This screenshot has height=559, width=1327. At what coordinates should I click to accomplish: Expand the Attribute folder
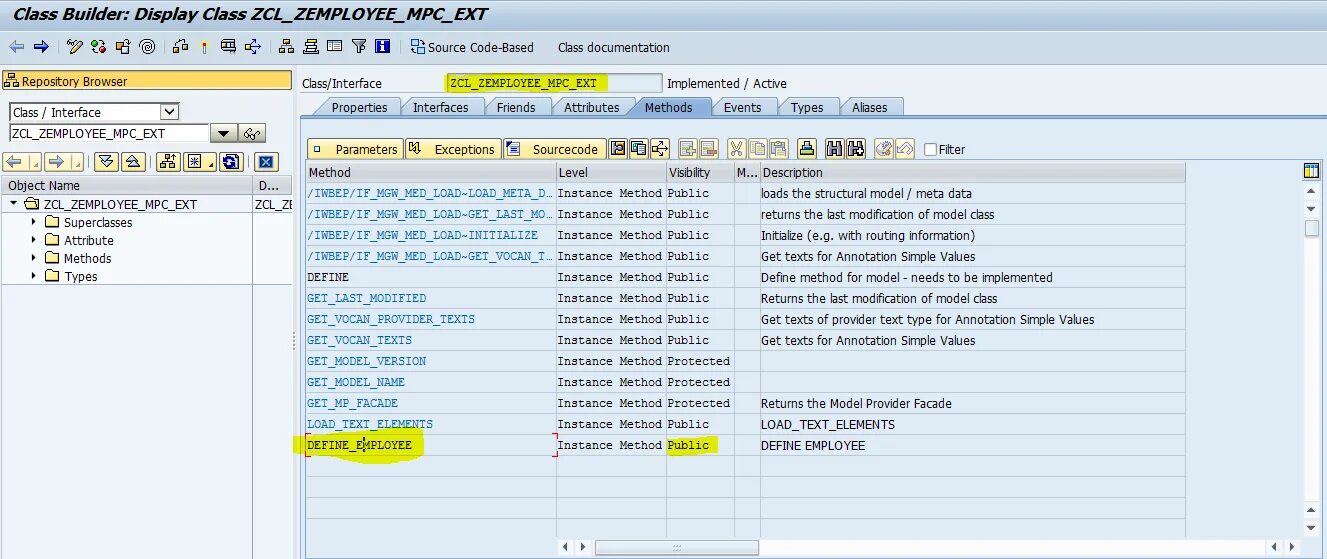click(33, 240)
